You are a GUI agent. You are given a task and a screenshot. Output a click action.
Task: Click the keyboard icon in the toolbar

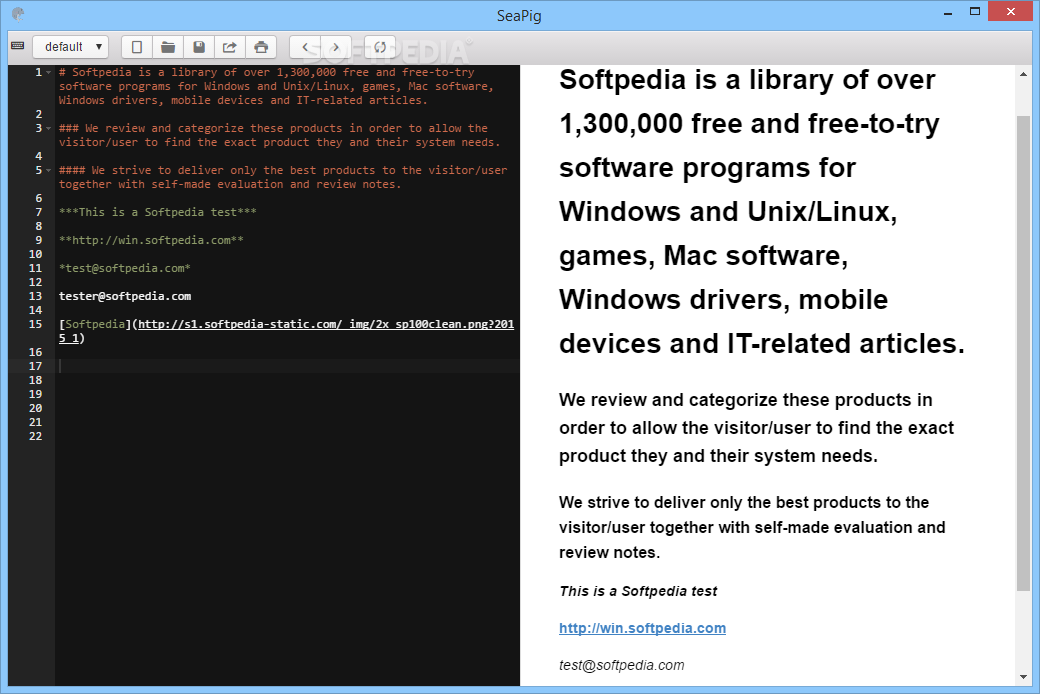tap(18, 46)
